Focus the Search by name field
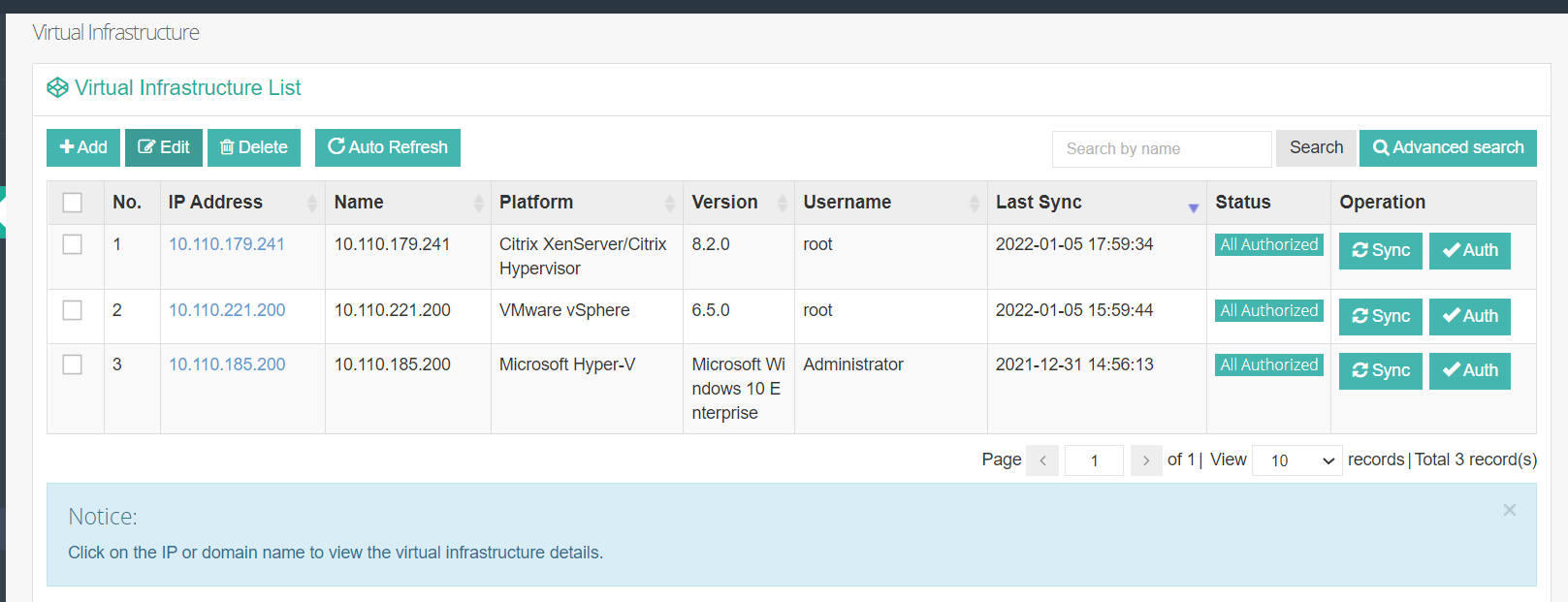 point(1161,149)
